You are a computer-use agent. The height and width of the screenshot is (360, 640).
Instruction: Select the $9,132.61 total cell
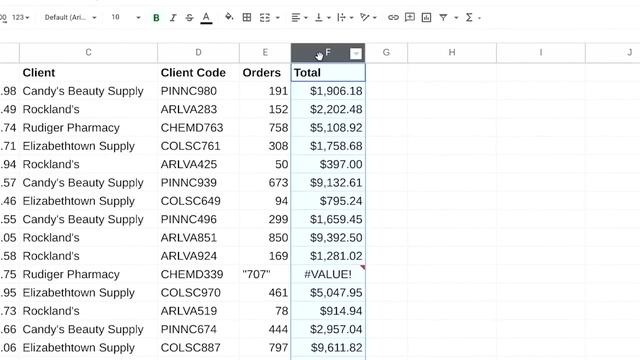pyautogui.click(x=328, y=183)
